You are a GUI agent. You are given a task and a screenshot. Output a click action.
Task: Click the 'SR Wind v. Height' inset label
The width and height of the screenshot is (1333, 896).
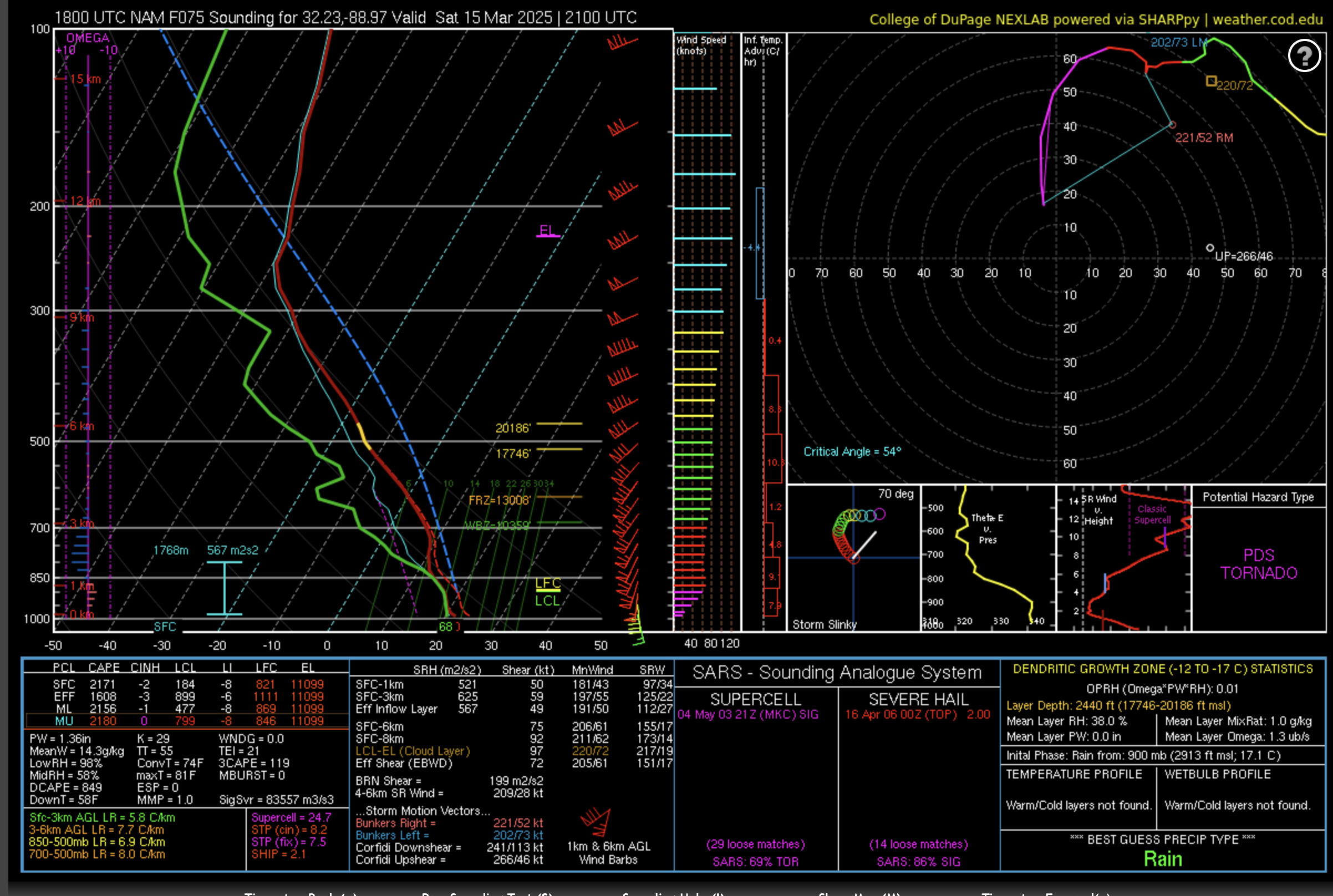1098,510
